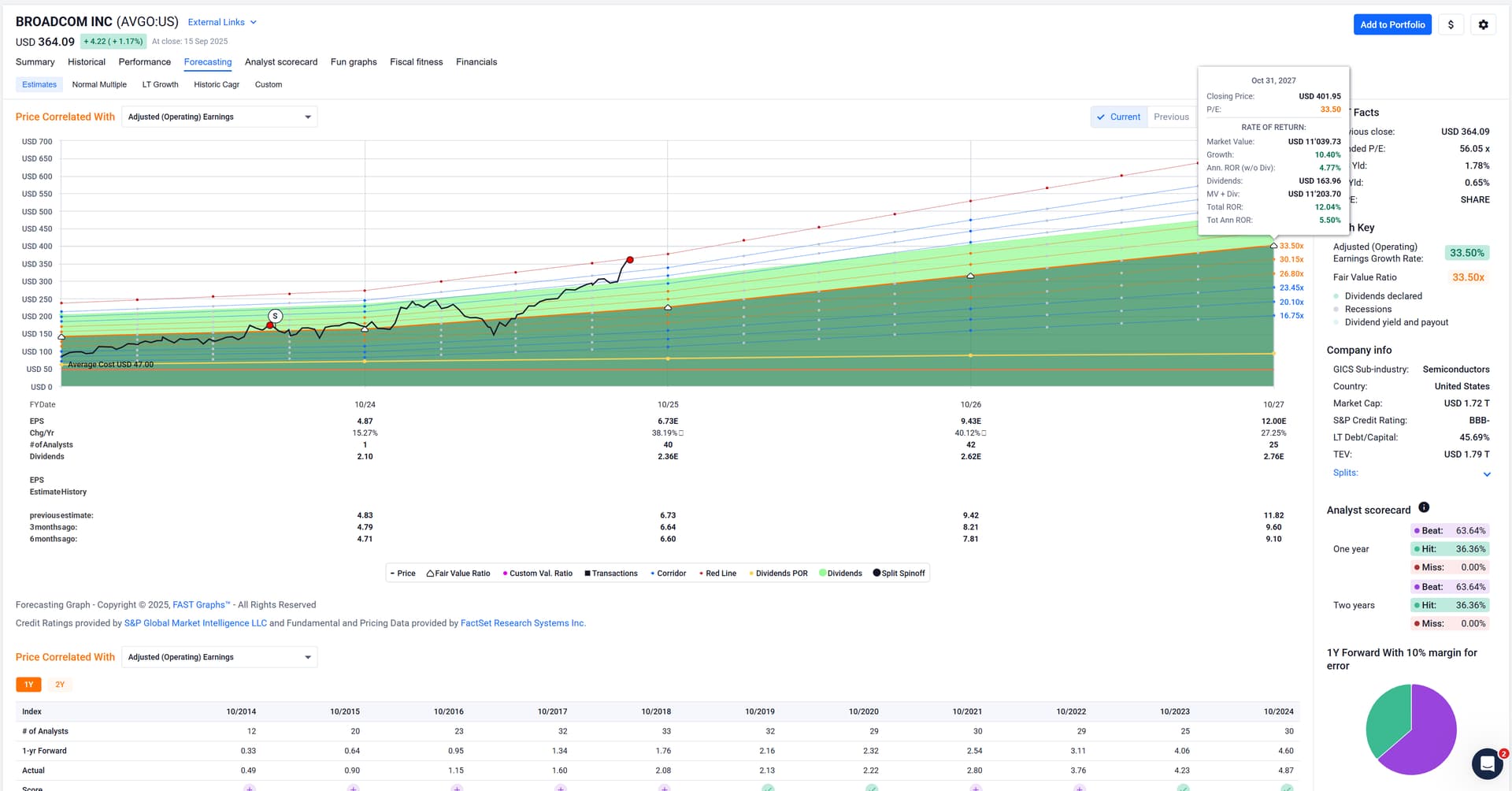Expand the Splits section chevron
The width and height of the screenshot is (1512, 791).
tap(1487, 474)
